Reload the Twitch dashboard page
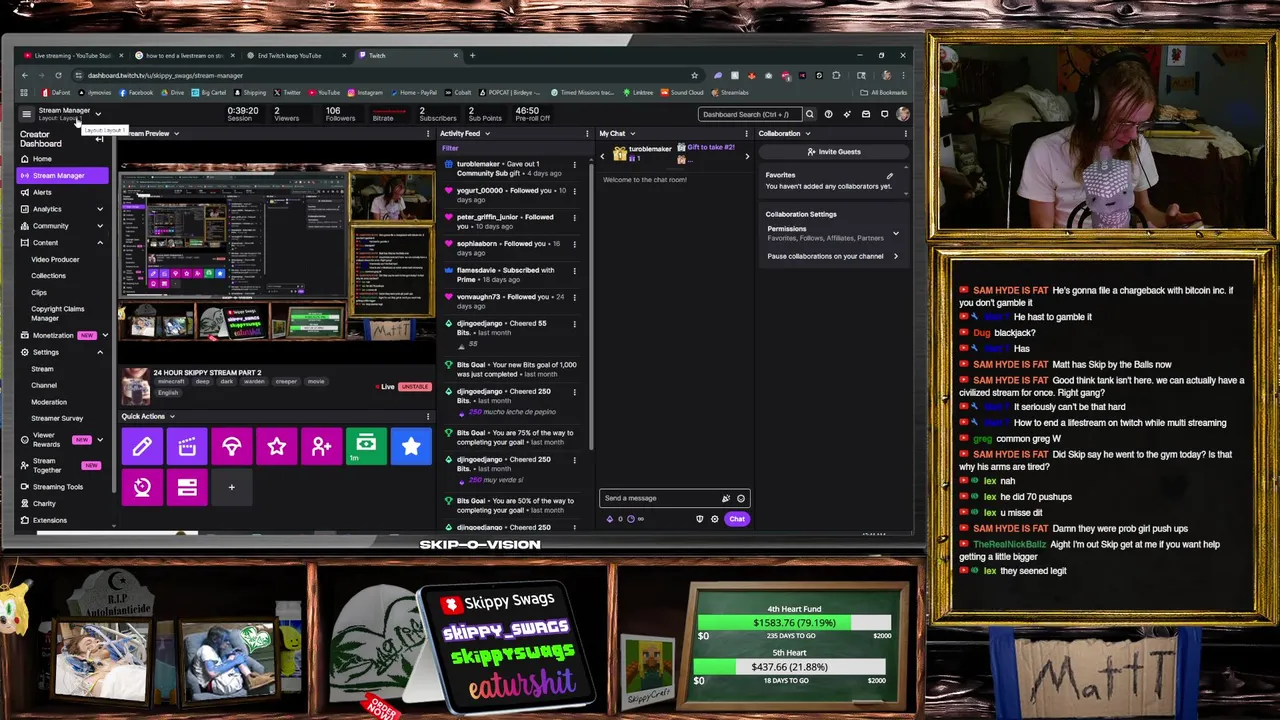The height and width of the screenshot is (720, 1280). click(58, 75)
